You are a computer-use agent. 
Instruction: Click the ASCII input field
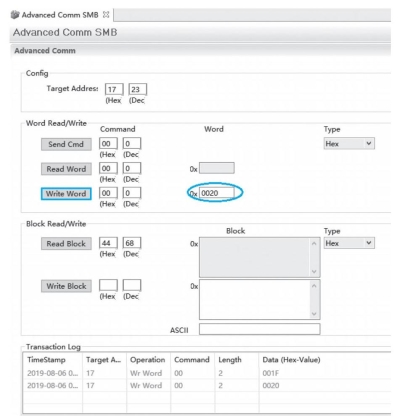(260, 329)
